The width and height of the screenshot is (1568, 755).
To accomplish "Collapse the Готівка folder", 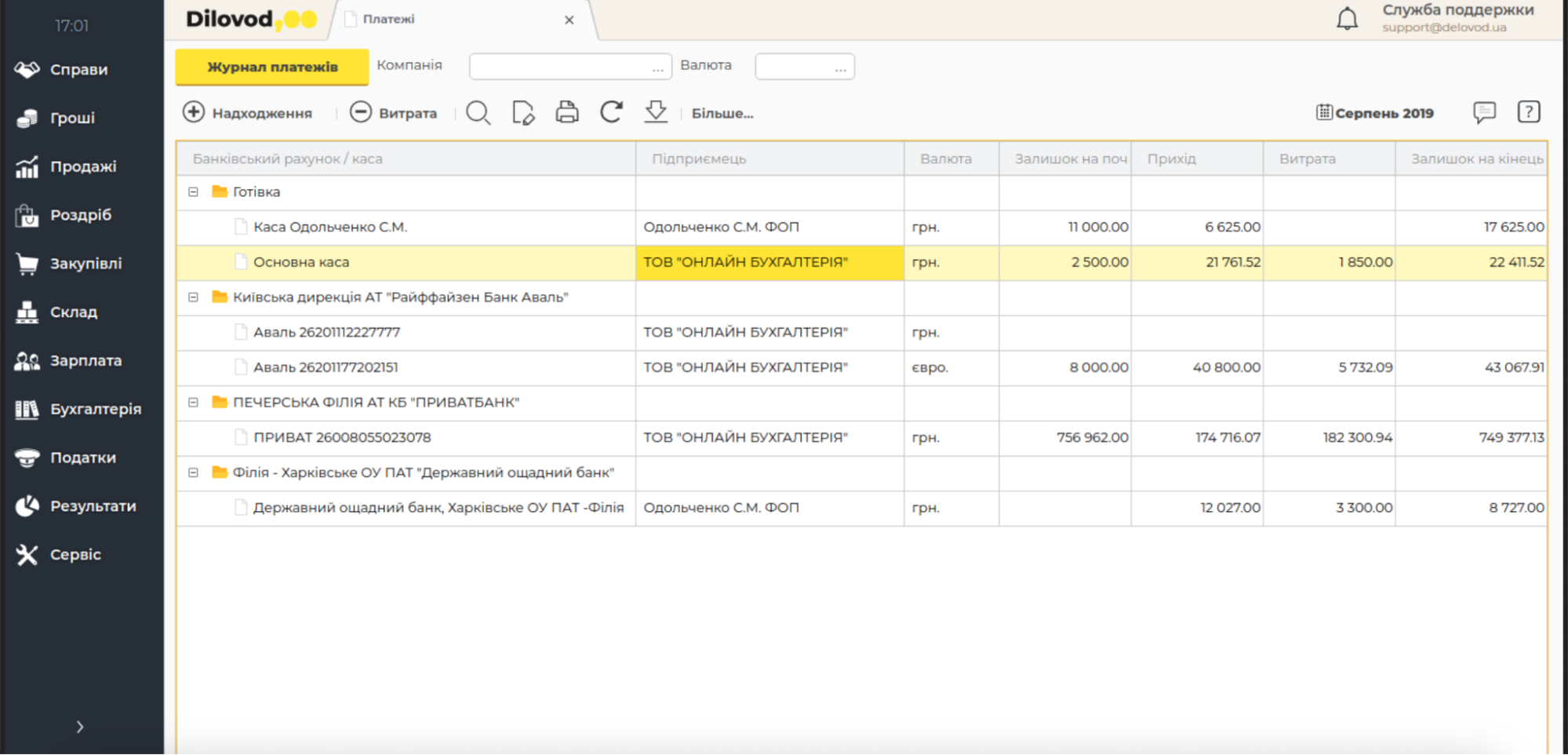I will coord(193,192).
